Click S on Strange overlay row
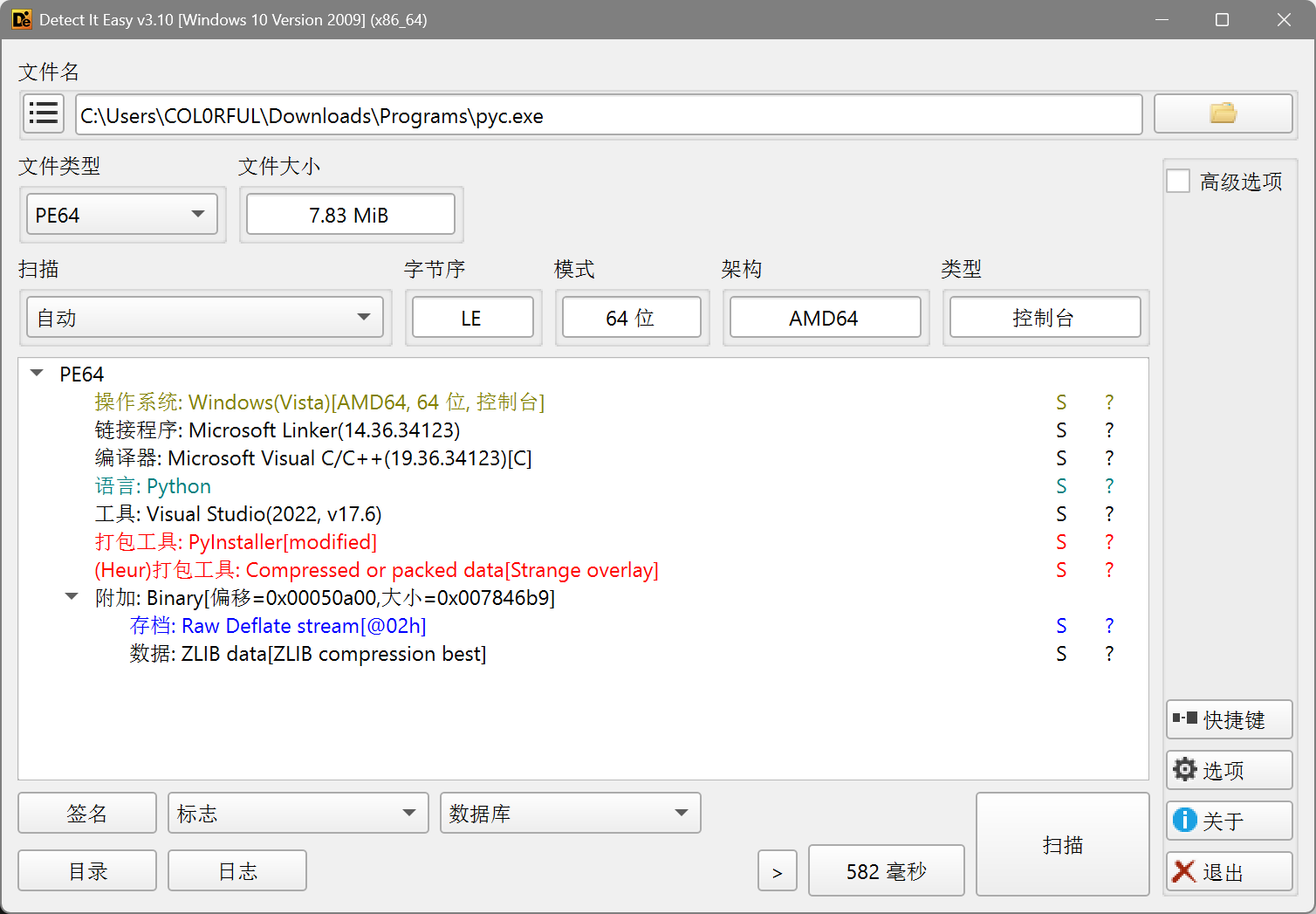Image resolution: width=1316 pixels, height=914 pixels. point(1061,570)
